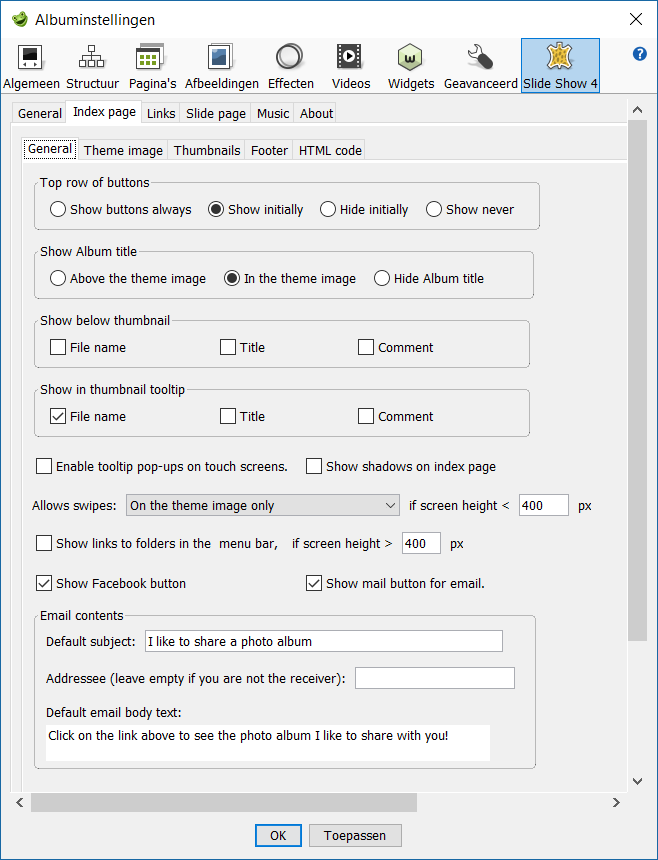Switch to the Links tab
Viewport: 658px width, 860px height.
tap(161, 114)
